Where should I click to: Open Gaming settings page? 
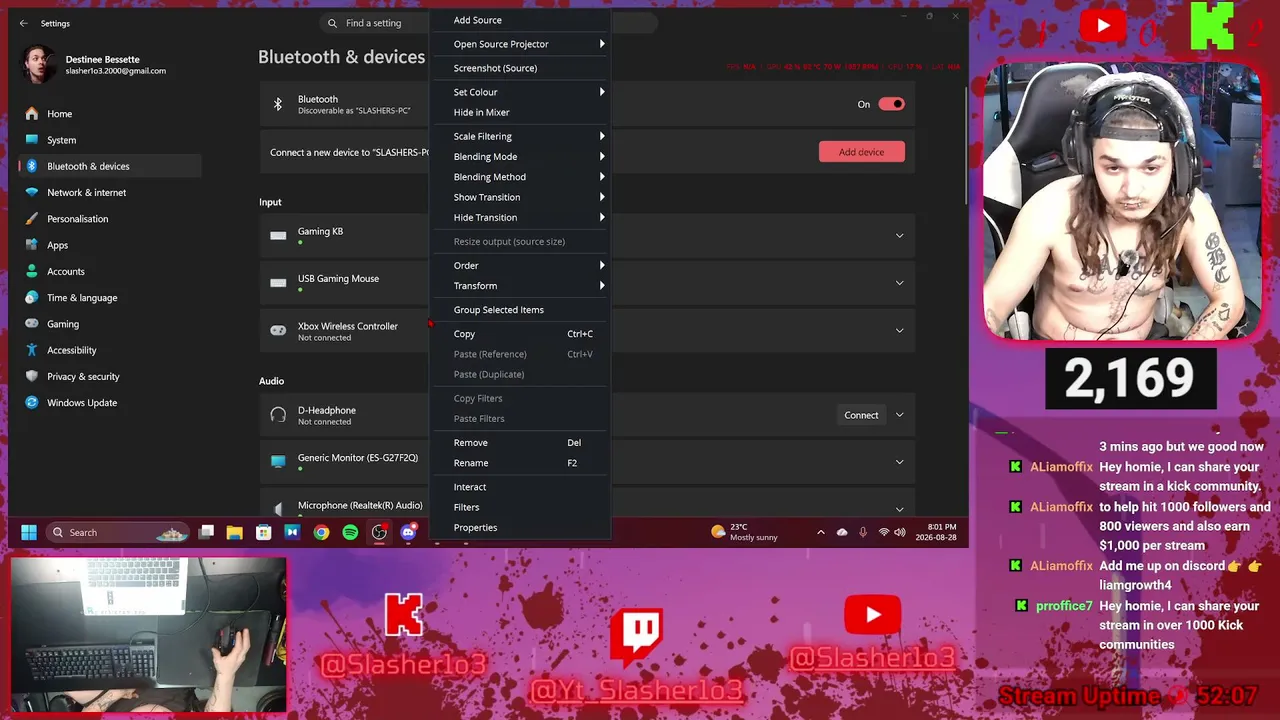click(110, 324)
